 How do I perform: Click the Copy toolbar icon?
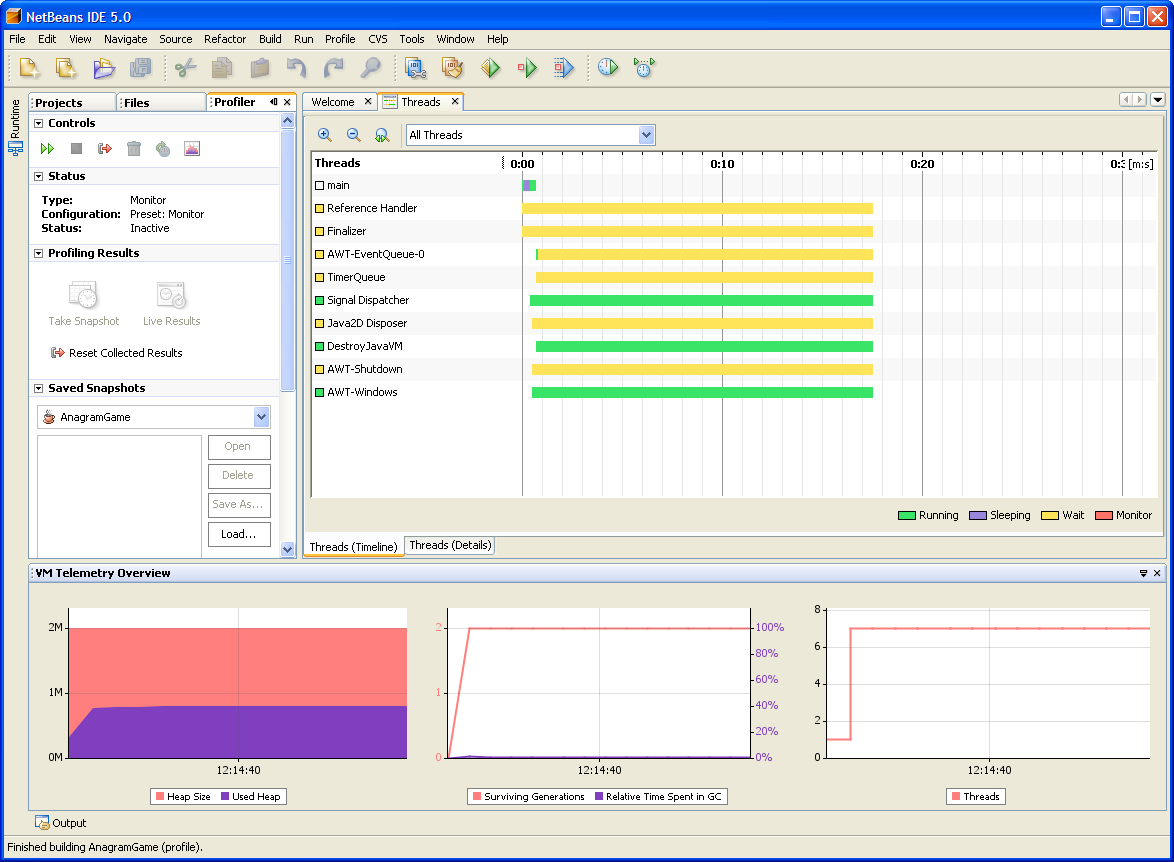pyautogui.click(x=222, y=68)
